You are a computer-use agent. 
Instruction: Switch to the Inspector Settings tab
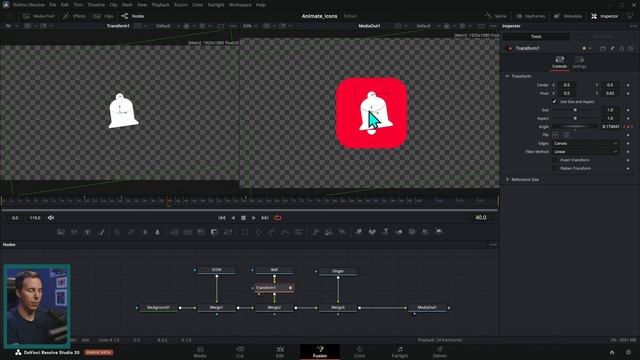tap(580, 62)
